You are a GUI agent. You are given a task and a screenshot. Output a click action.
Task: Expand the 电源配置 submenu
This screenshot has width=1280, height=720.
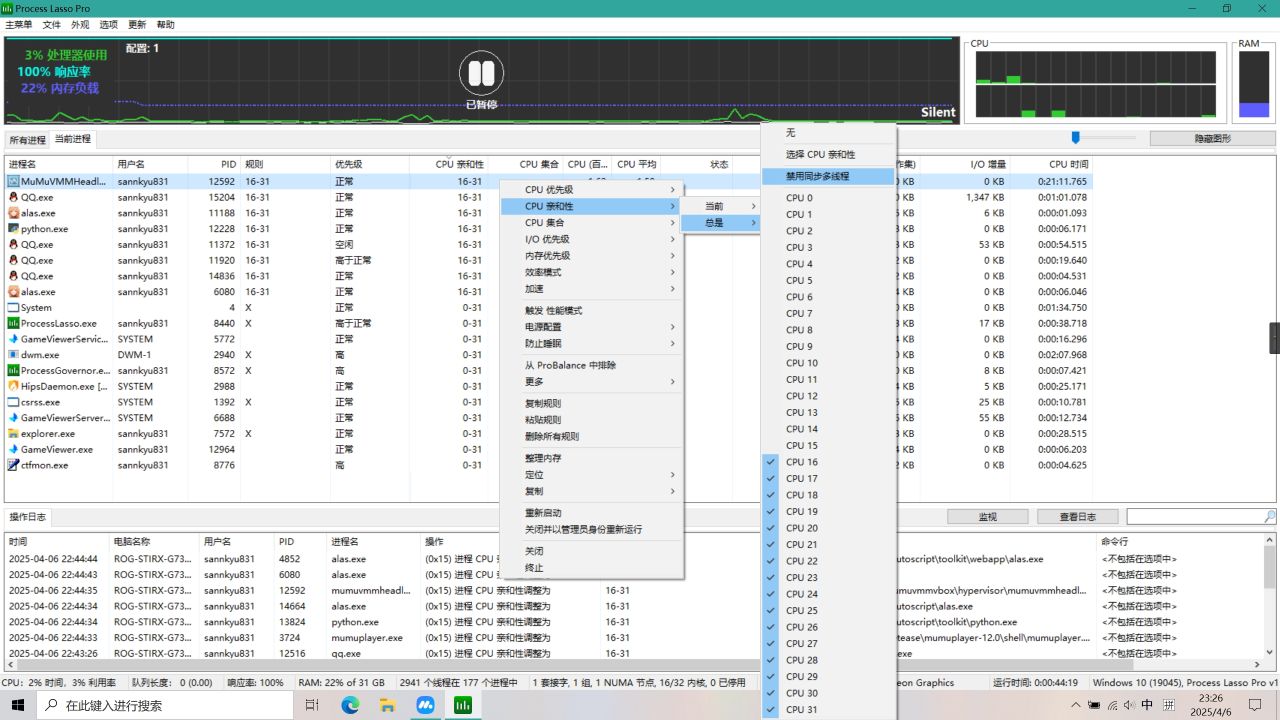tap(591, 327)
